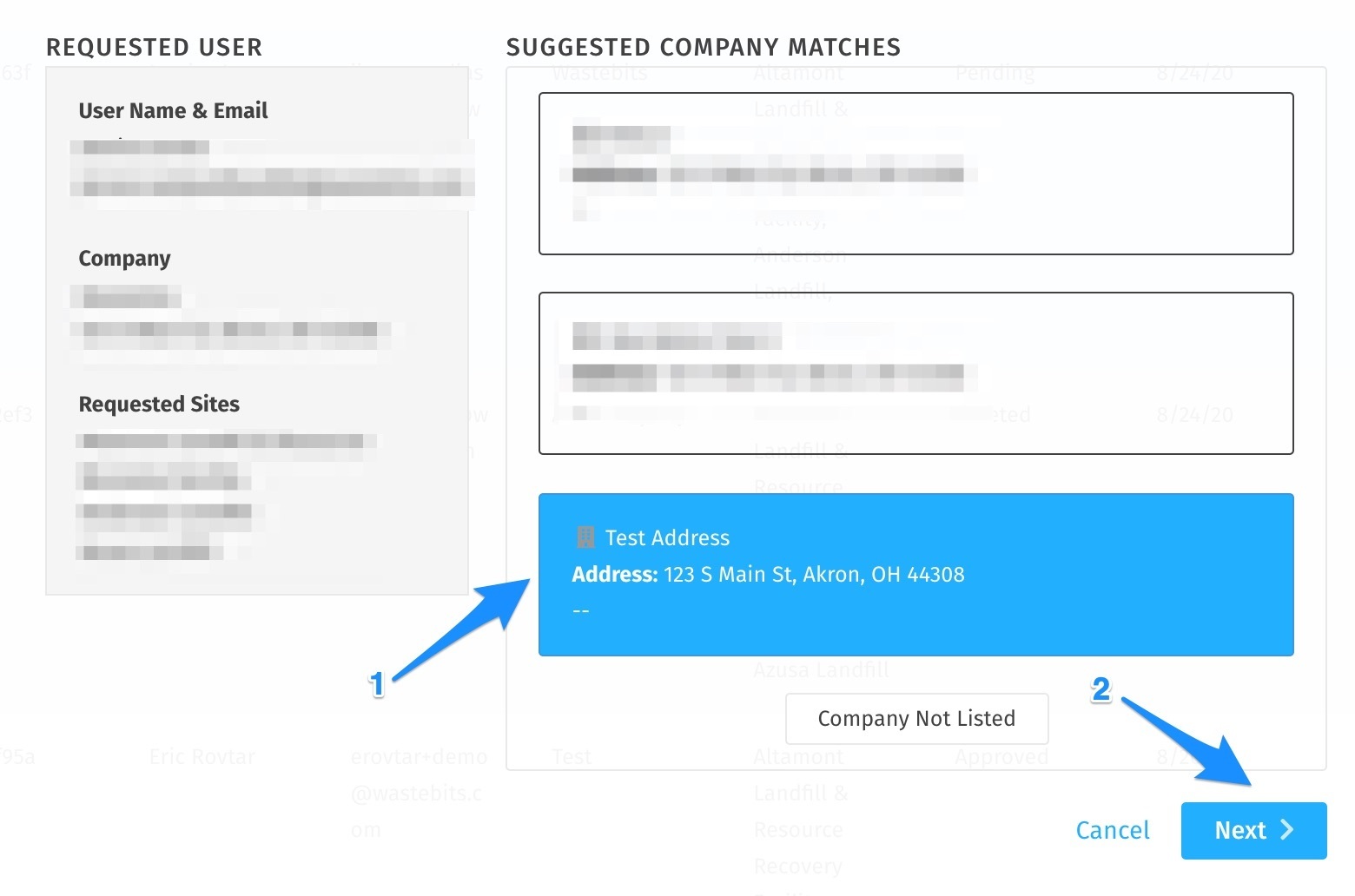Click the User Name & Email heading
Screen dimensions: 1355x896
pos(173,110)
